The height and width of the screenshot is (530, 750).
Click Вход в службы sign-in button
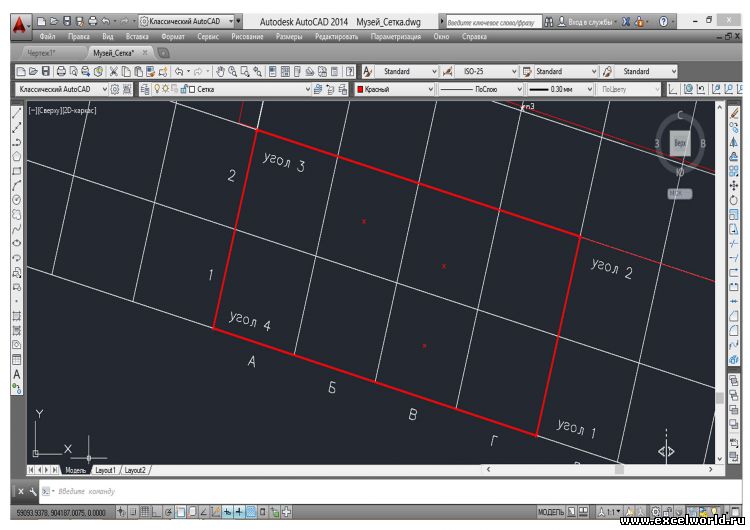pos(585,22)
